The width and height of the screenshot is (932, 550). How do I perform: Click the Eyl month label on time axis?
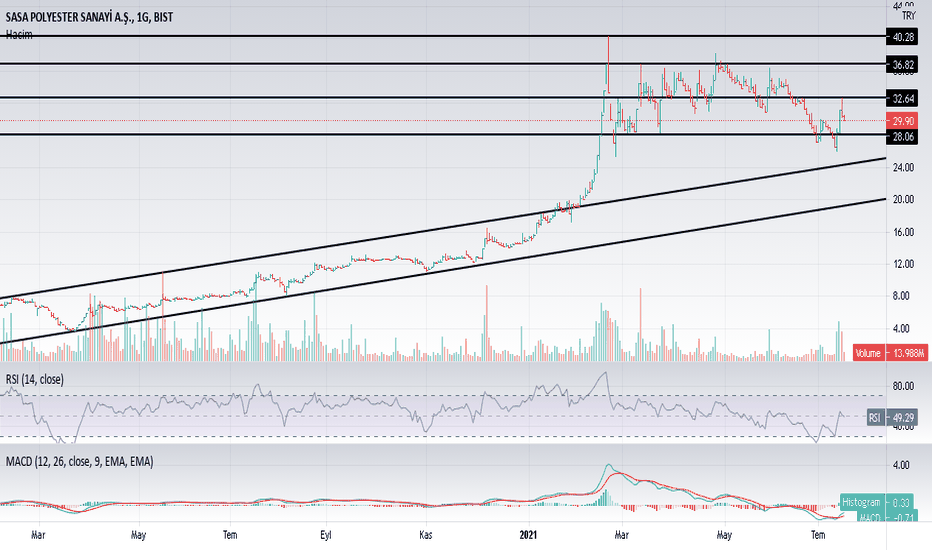coord(325,535)
